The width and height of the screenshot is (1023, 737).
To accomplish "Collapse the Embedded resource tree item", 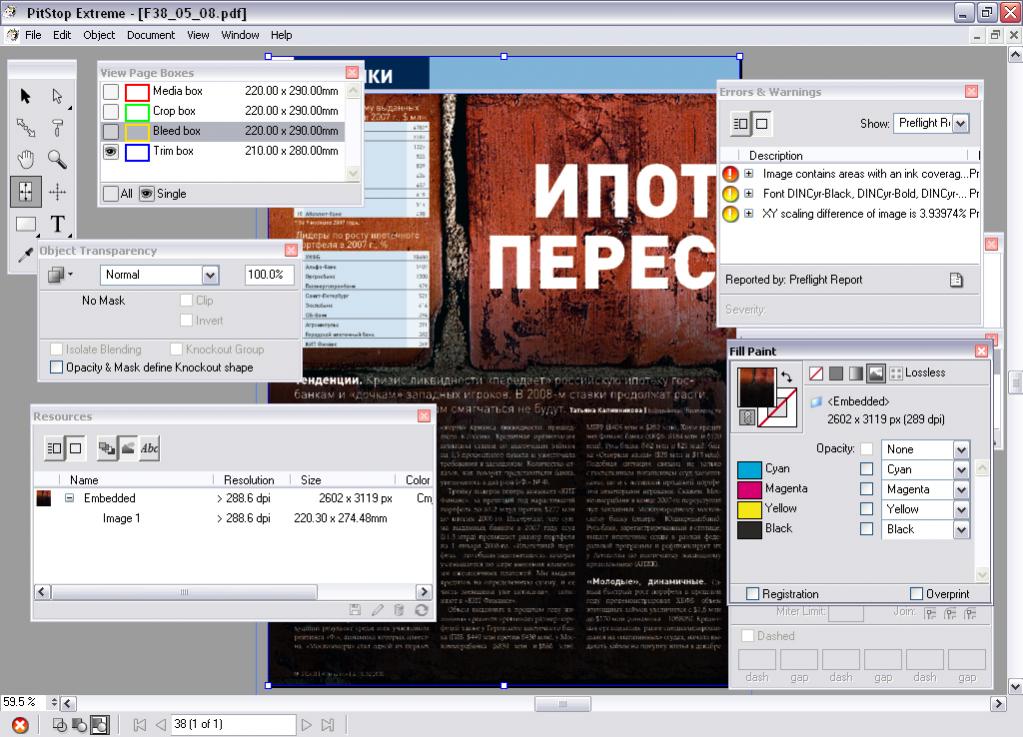I will [x=69, y=498].
